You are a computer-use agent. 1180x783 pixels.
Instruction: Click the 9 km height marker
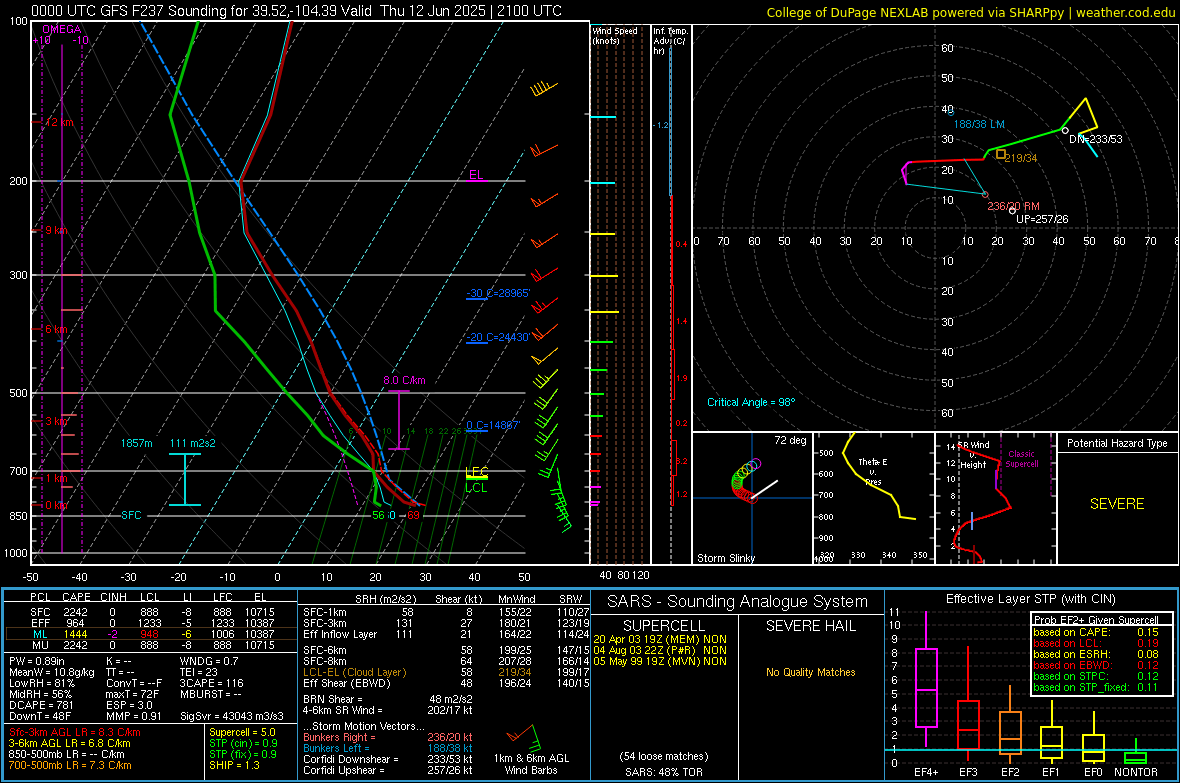point(56,230)
